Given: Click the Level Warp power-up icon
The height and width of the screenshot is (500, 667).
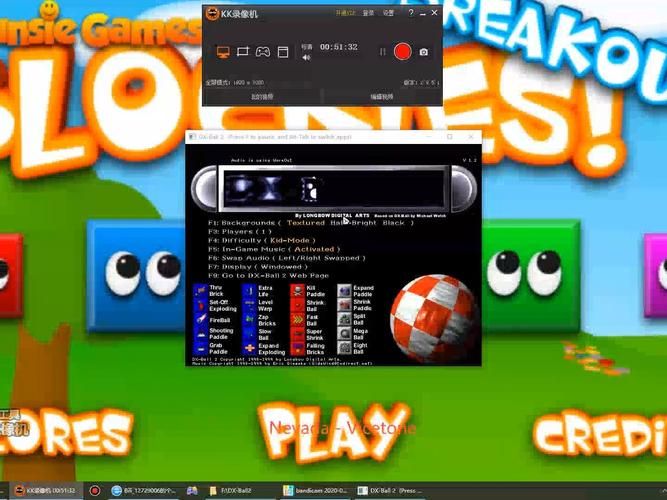Looking at the screenshot, I should 250,306.
